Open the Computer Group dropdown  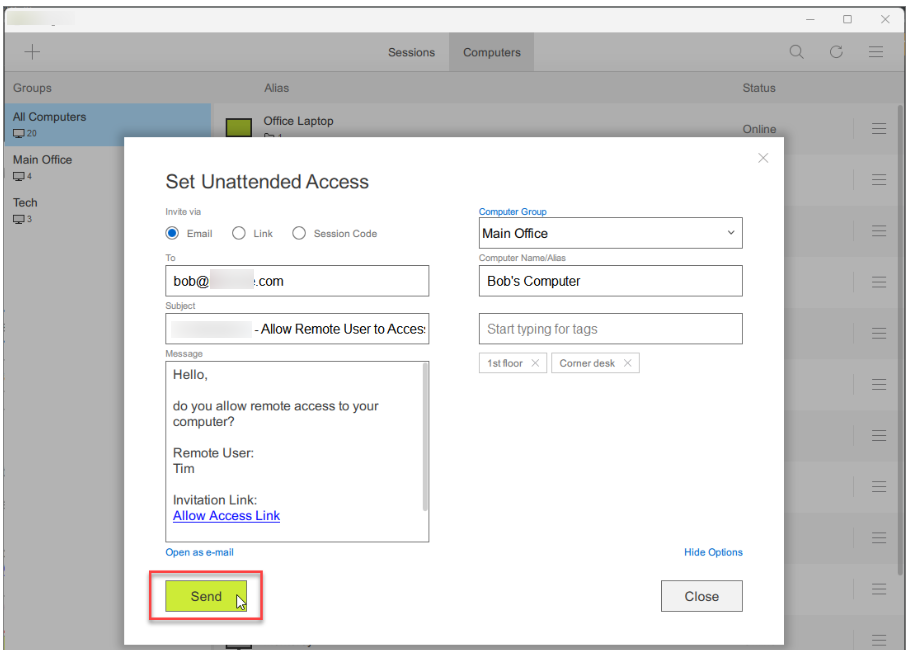(731, 233)
